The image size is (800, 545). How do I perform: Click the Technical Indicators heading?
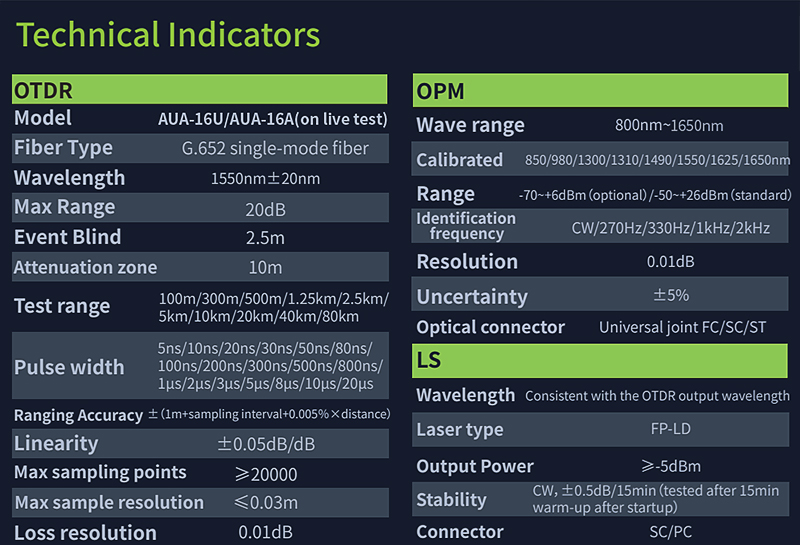click(x=168, y=35)
